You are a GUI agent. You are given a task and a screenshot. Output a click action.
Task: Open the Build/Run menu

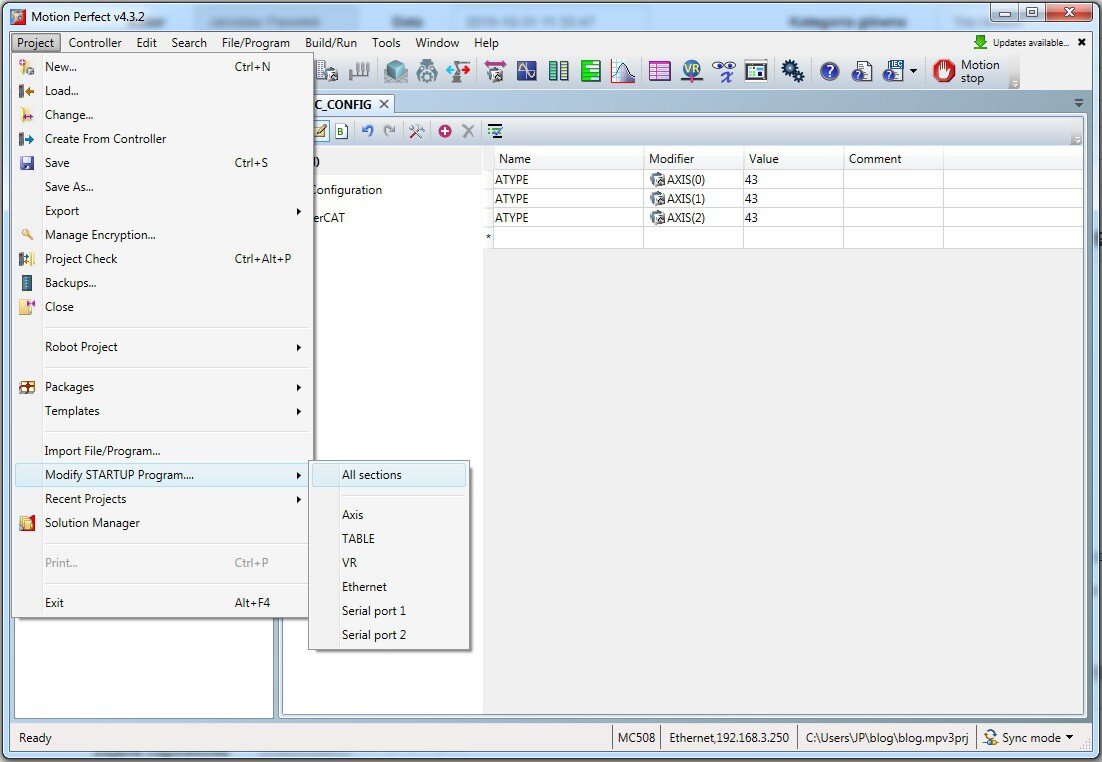click(x=331, y=43)
